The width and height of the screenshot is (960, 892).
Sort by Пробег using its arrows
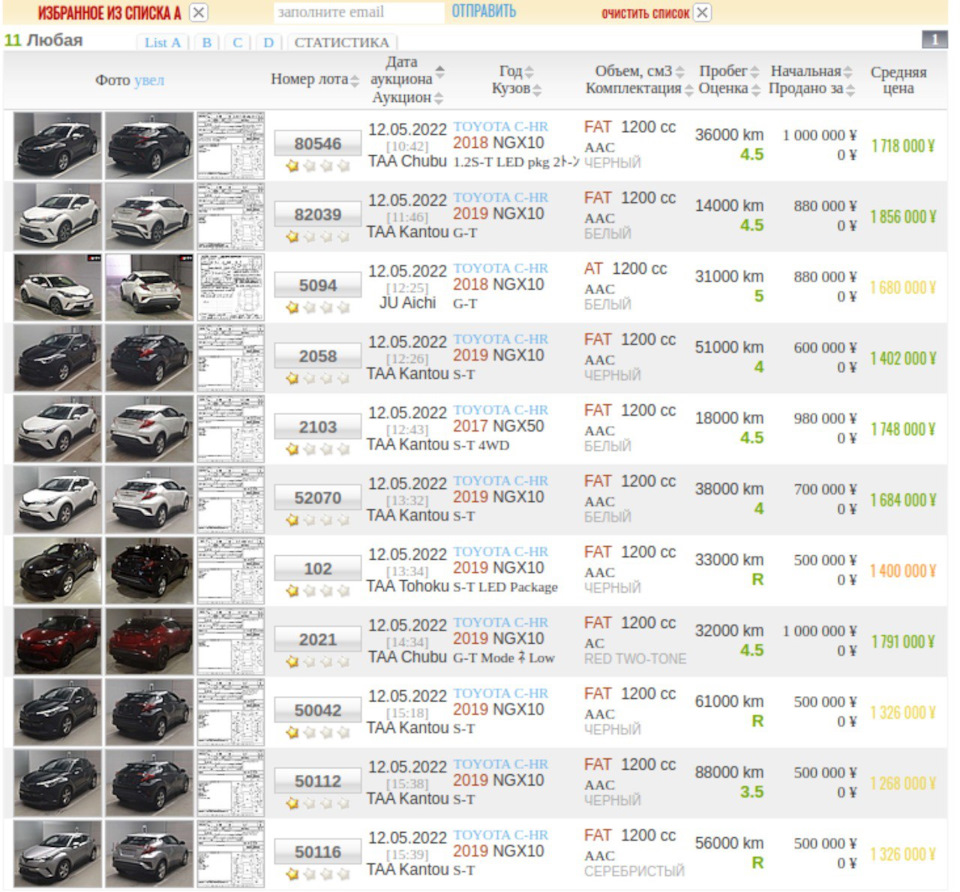click(755, 72)
